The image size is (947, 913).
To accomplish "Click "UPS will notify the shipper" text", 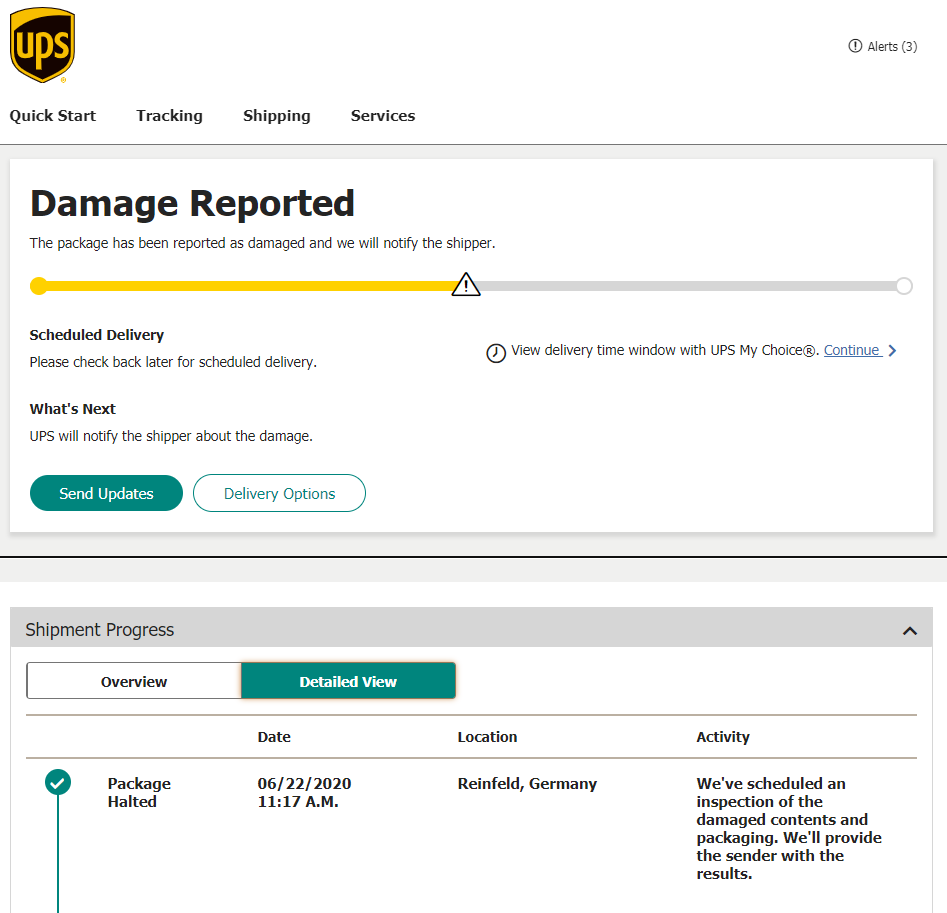I will tap(171, 436).
